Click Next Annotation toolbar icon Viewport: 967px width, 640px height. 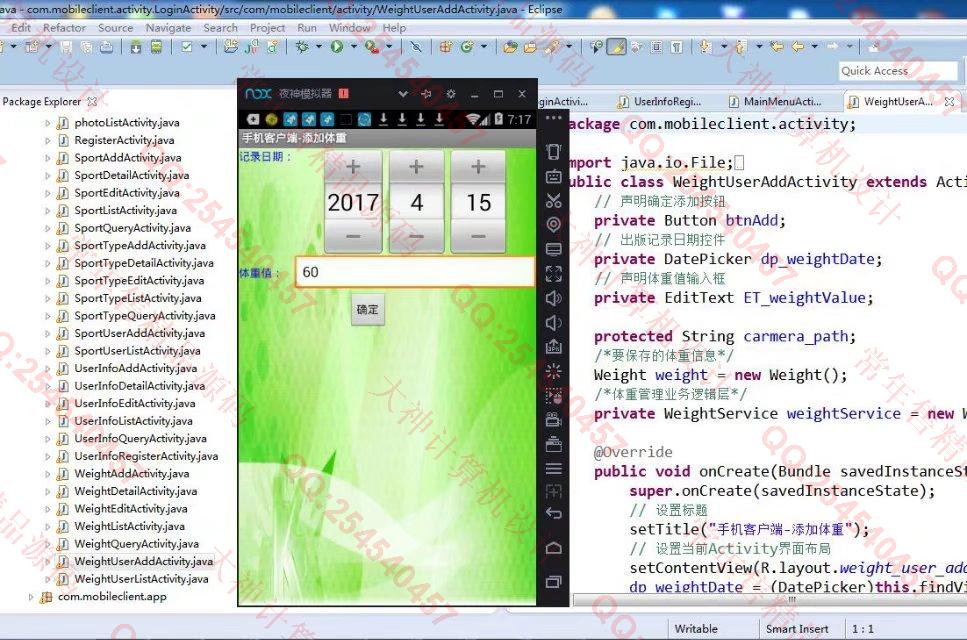(x=706, y=47)
